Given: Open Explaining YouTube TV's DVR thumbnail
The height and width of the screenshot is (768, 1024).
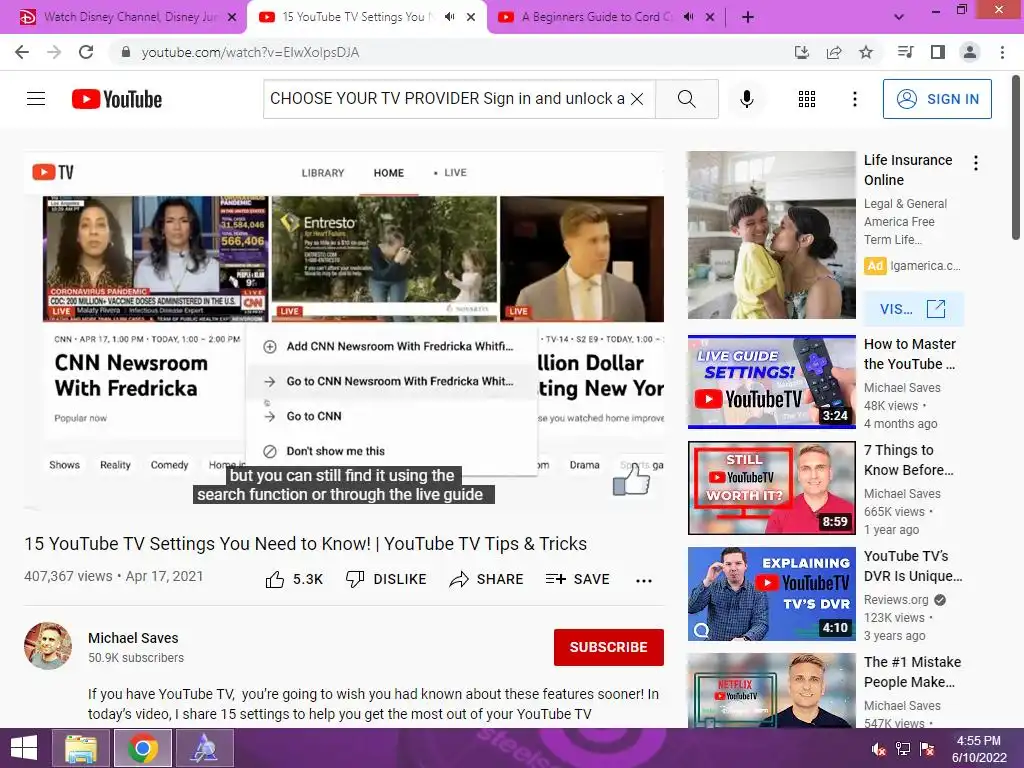Looking at the screenshot, I should point(771,594).
